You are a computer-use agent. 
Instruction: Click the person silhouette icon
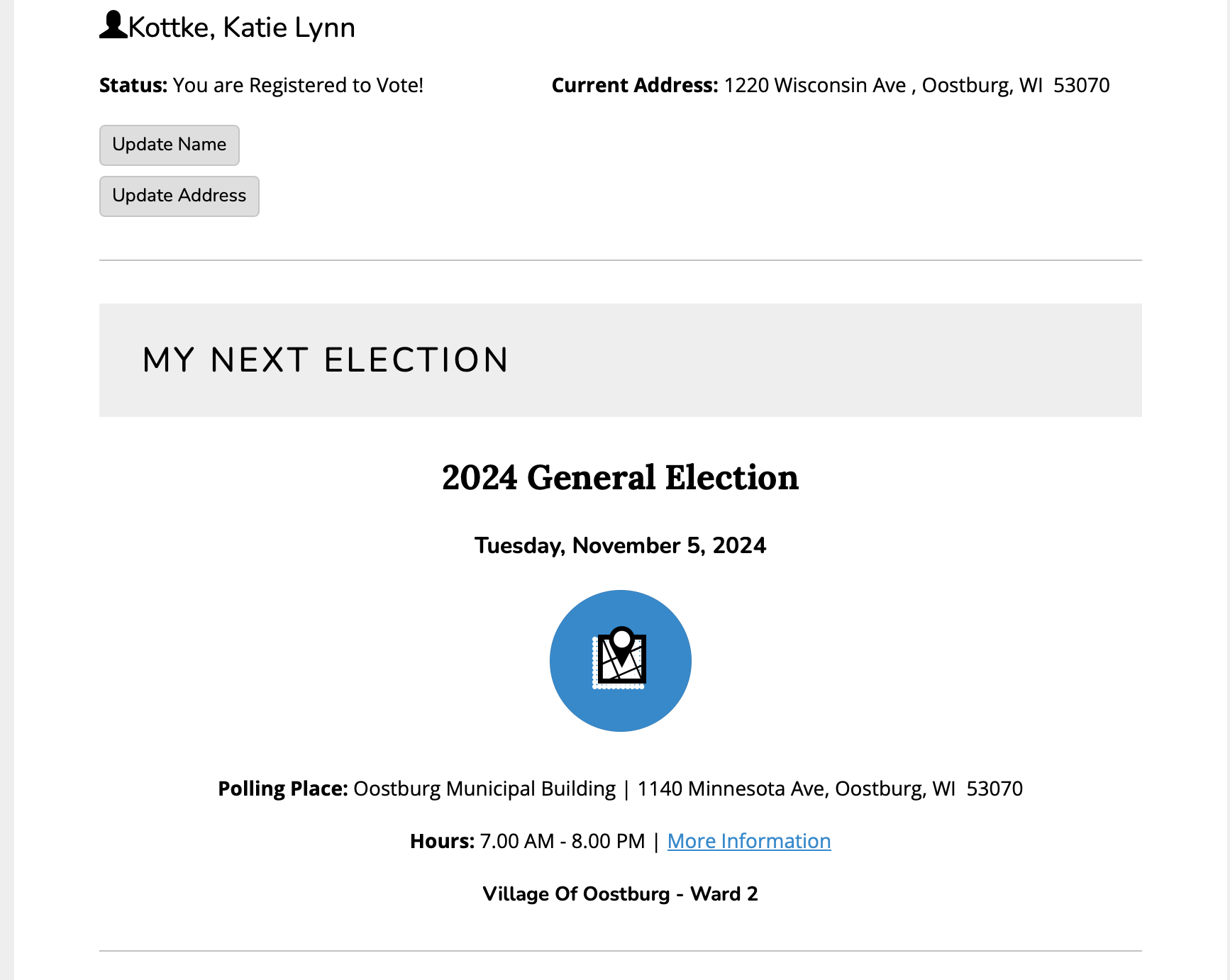(x=113, y=26)
